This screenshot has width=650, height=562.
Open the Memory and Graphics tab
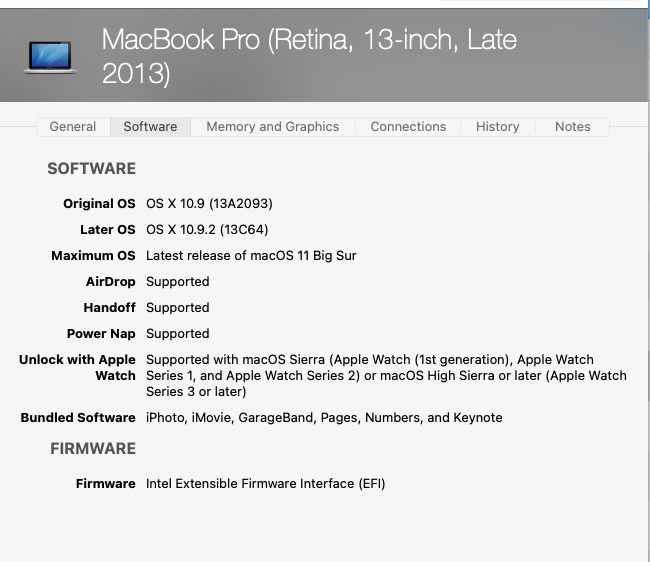click(272, 127)
